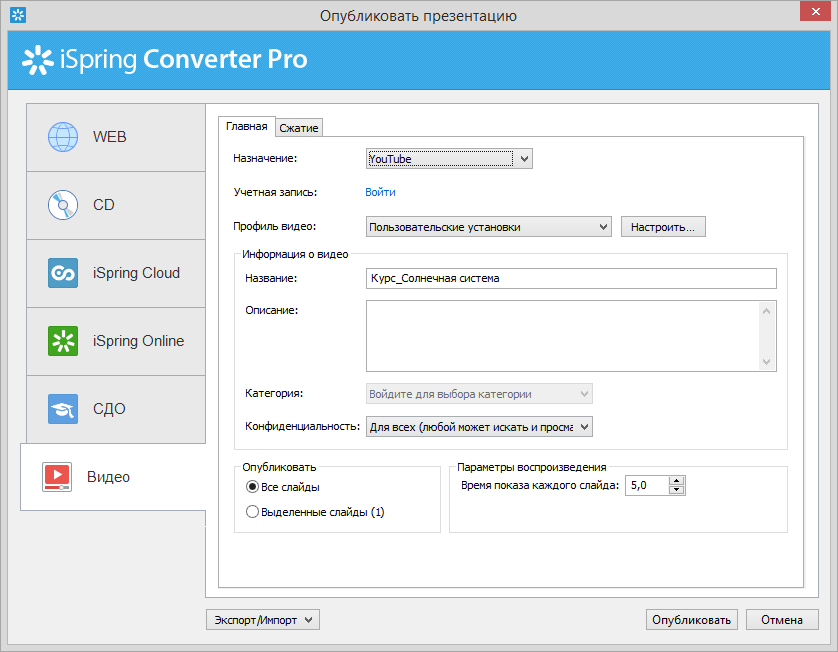Select the WEB publishing option
838x652 pixels.
pos(116,137)
